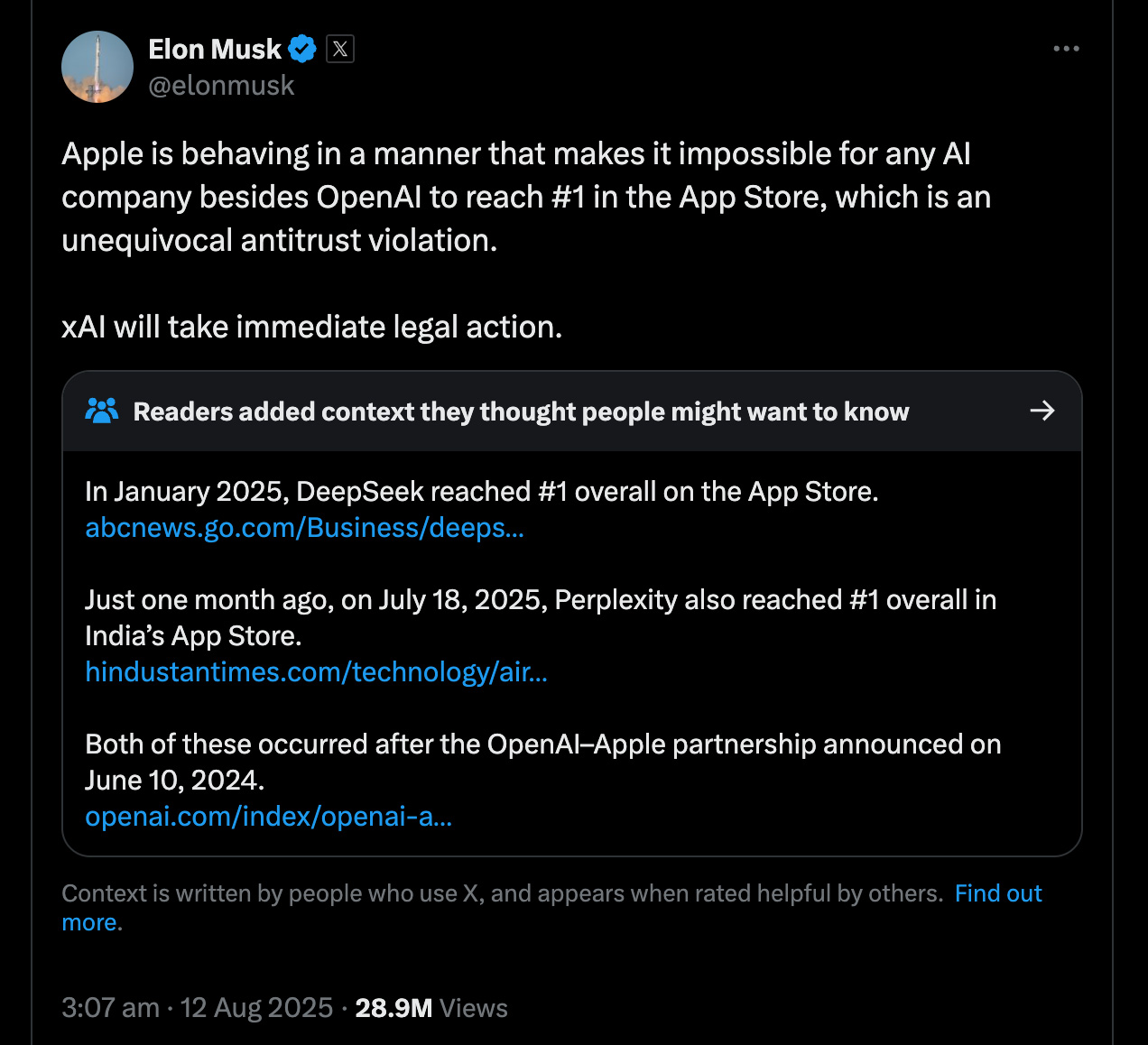The height and width of the screenshot is (1045, 1148).
Task: Click the Find out more link
Action: click(x=997, y=893)
